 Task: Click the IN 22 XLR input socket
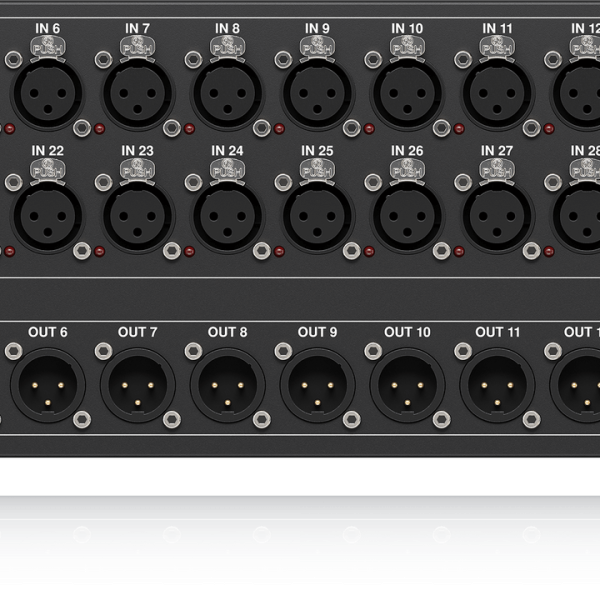pyautogui.click(x=48, y=217)
